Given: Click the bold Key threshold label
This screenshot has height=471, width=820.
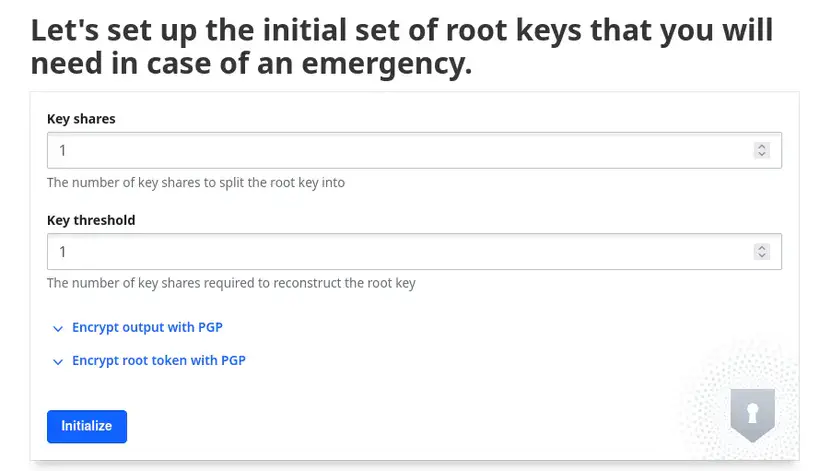Looking at the screenshot, I should point(91,220).
